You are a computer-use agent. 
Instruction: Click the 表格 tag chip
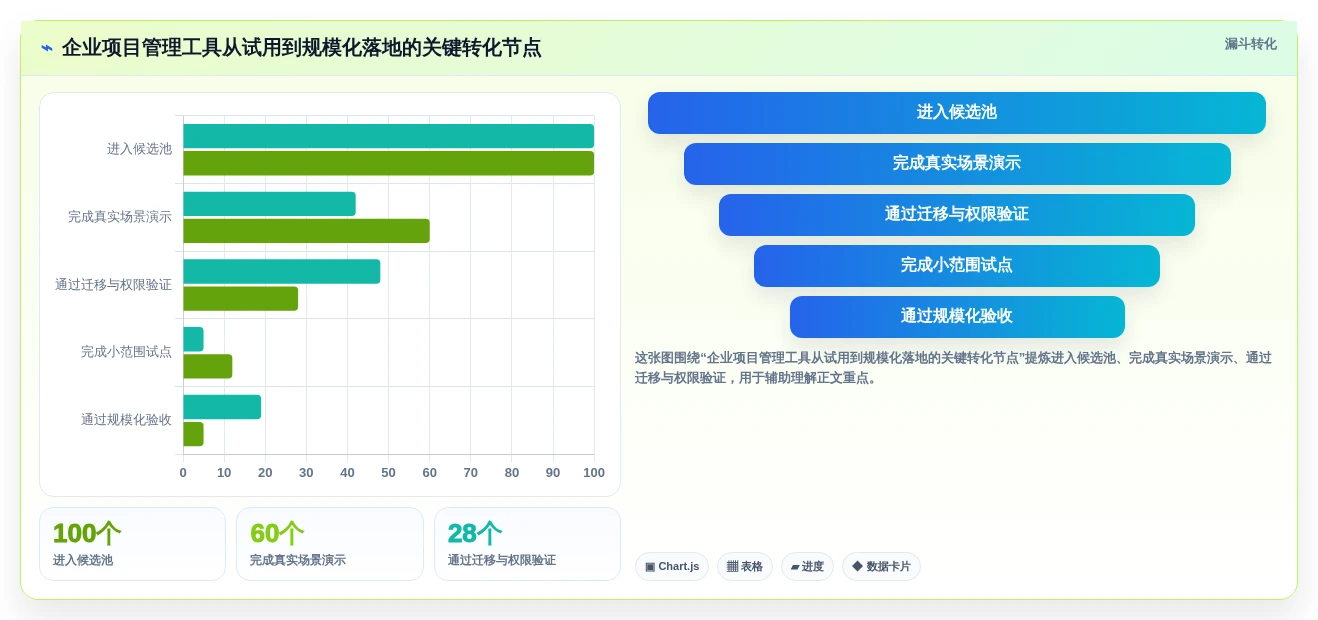pos(745,567)
